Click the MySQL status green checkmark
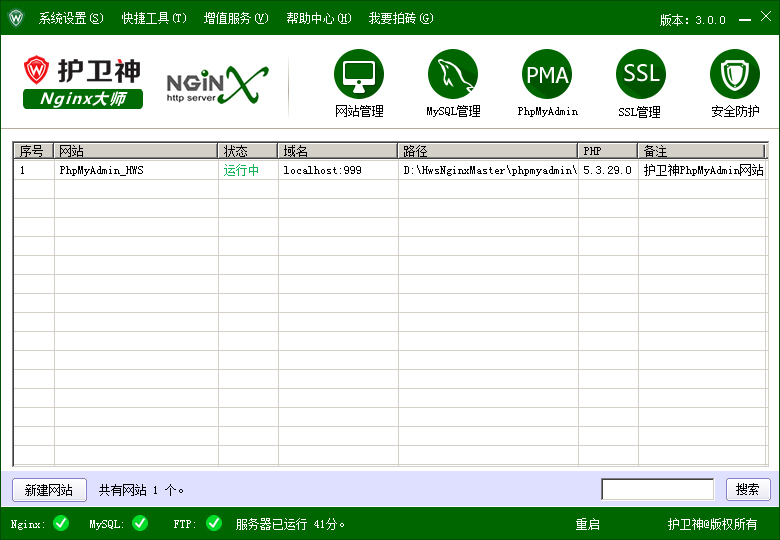Image resolution: width=780 pixels, height=540 pixels. tap(140, 523)
